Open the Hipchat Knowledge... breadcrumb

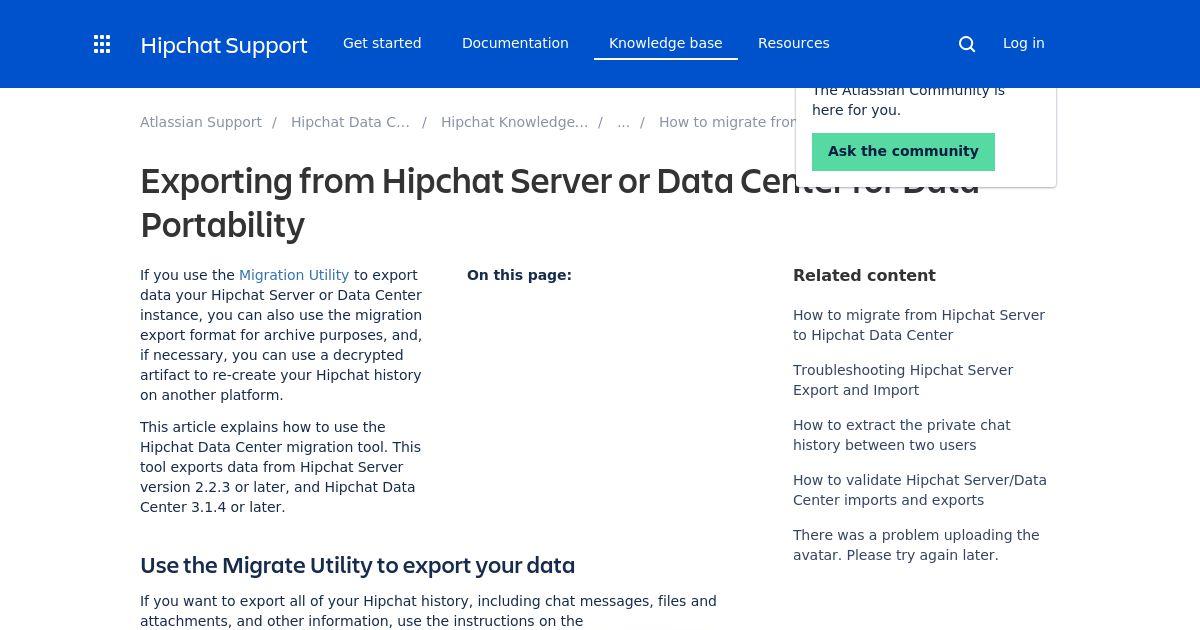(514, 122)
